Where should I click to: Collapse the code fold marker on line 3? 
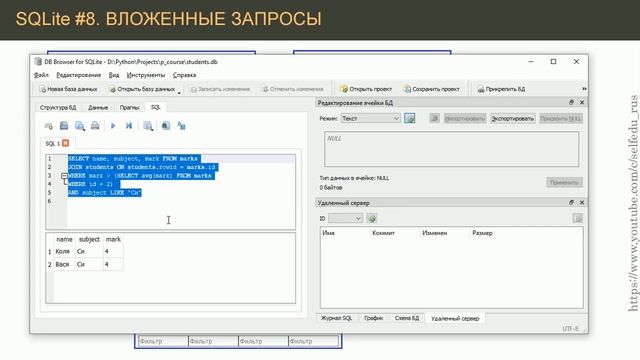(x=64, y=176)
